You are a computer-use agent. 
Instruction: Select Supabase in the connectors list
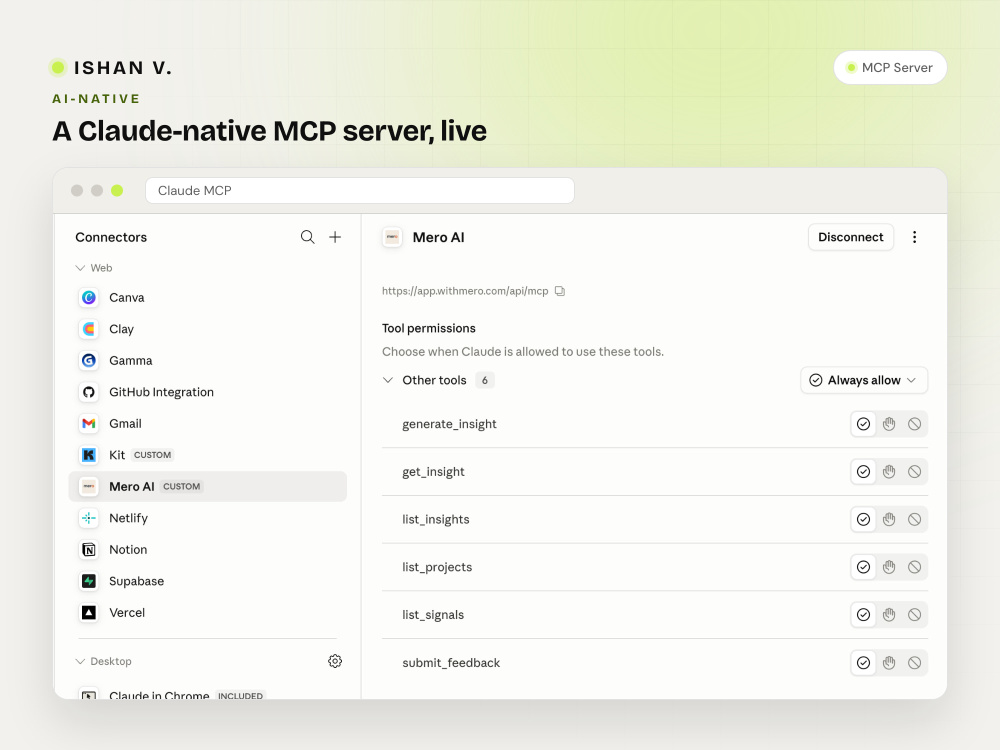pos(207,581)
